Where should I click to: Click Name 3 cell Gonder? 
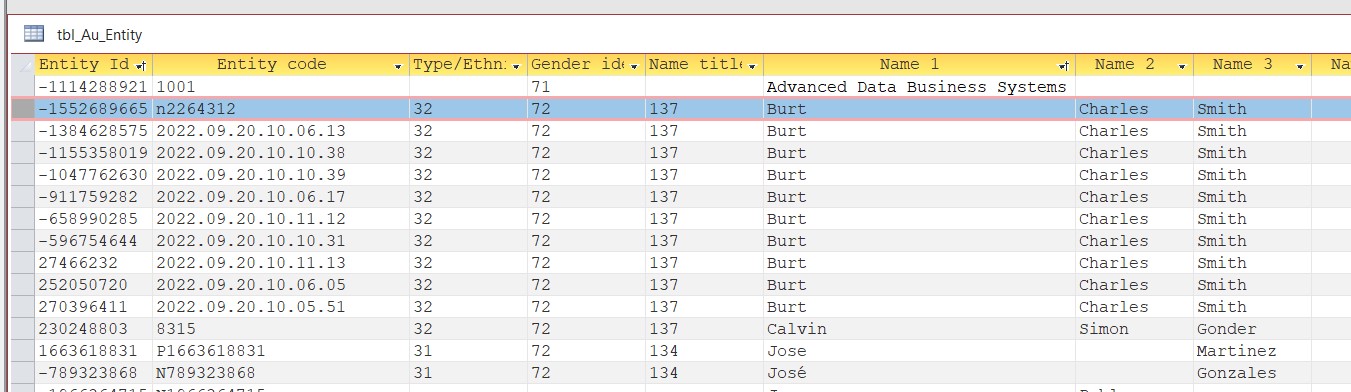coord(1252,329)
